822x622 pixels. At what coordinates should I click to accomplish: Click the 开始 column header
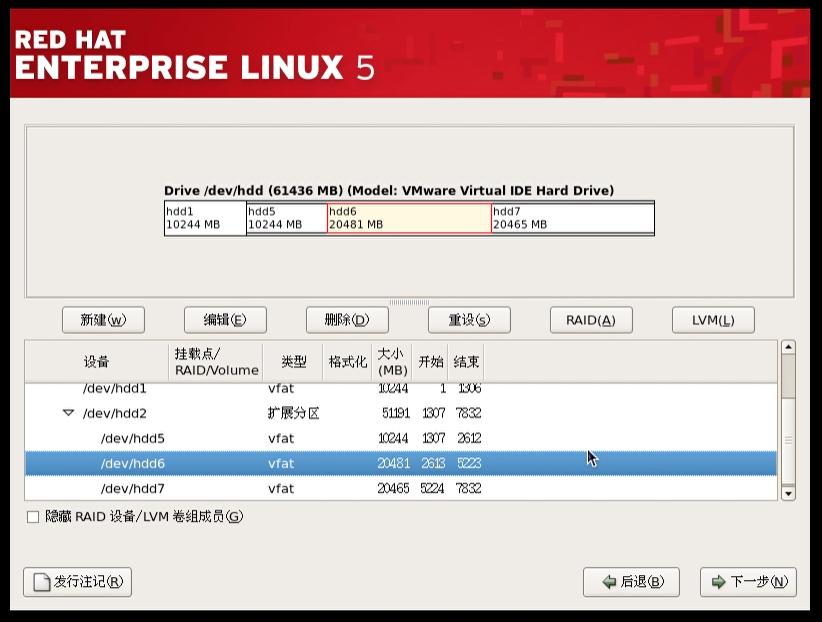(430, 361)
